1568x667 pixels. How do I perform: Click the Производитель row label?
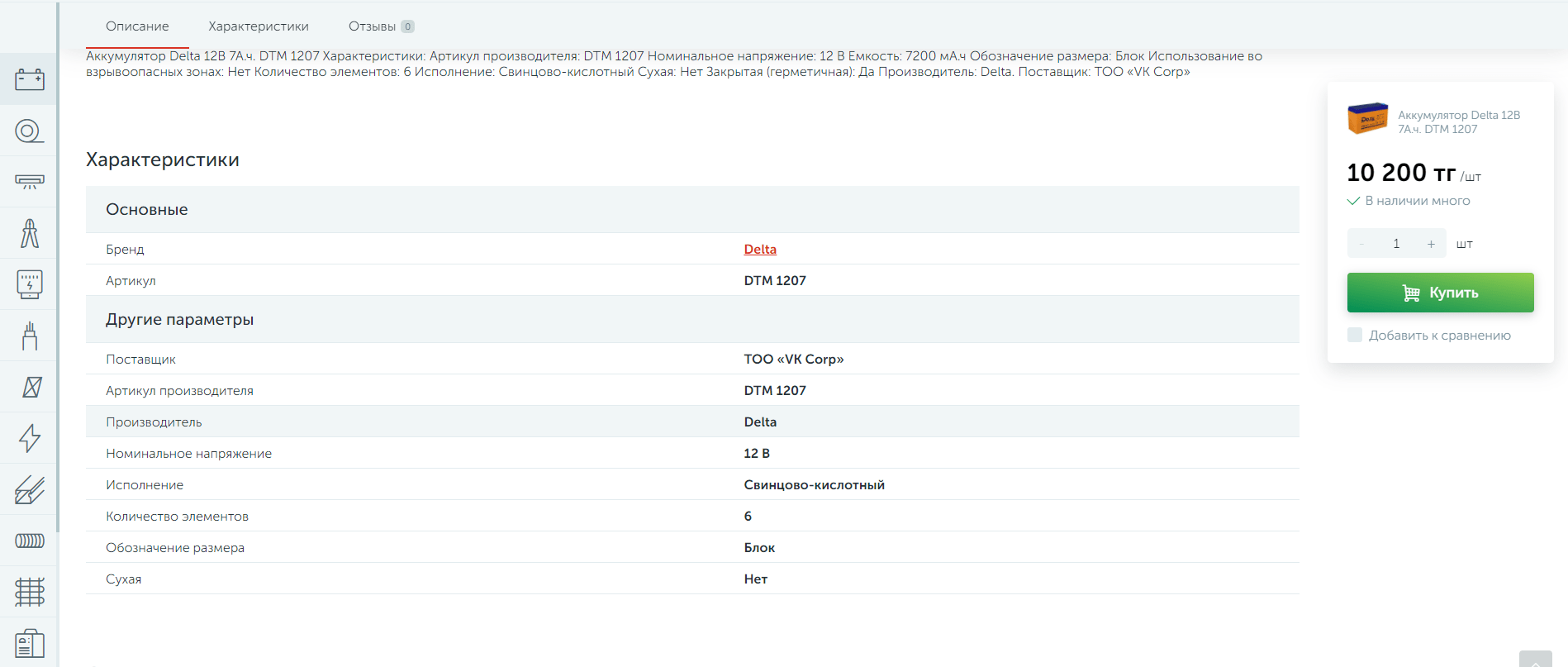(154, 422)
